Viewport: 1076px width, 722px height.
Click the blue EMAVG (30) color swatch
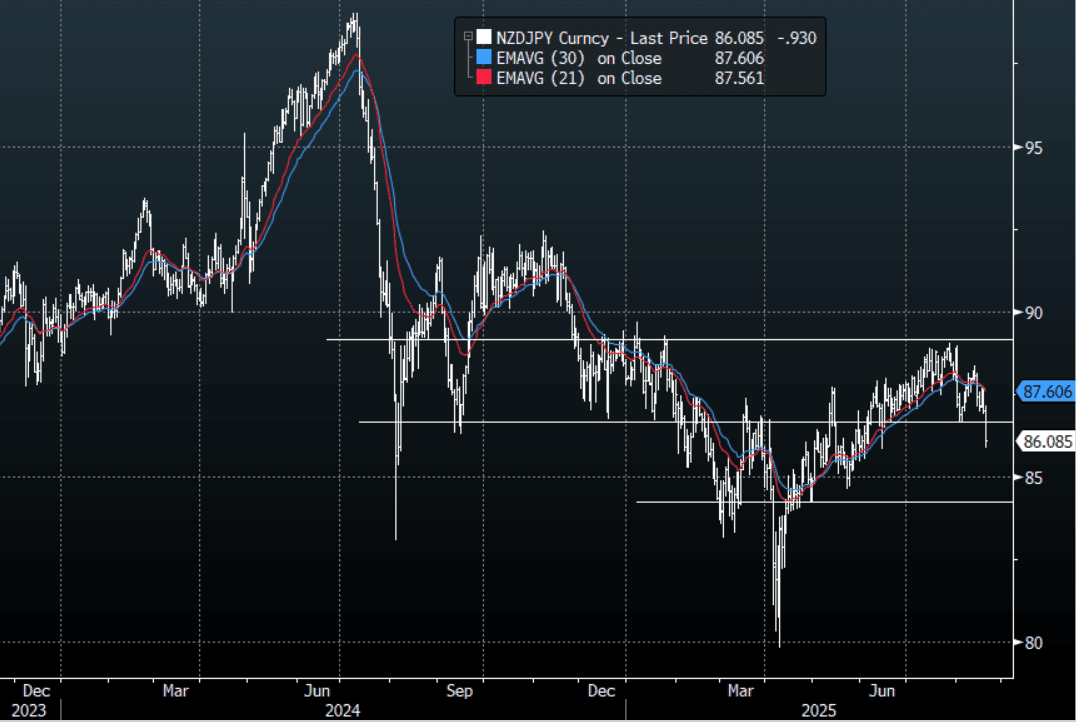(x=484, y=57)
